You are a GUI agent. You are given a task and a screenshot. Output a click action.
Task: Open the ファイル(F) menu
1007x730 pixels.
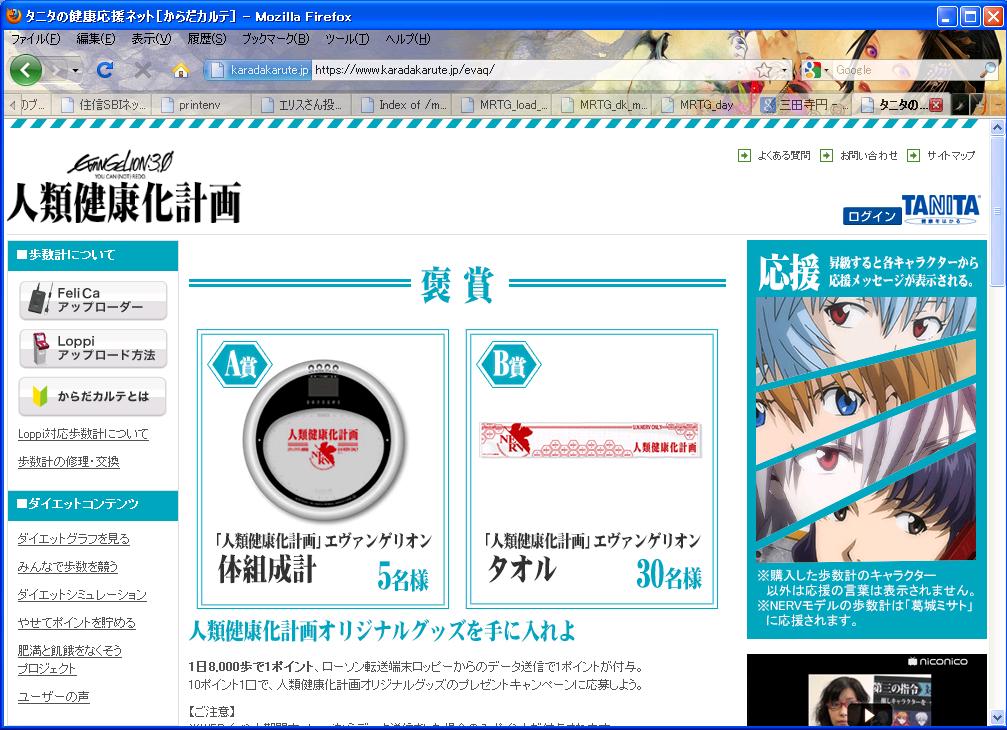(x=35, y=39)
